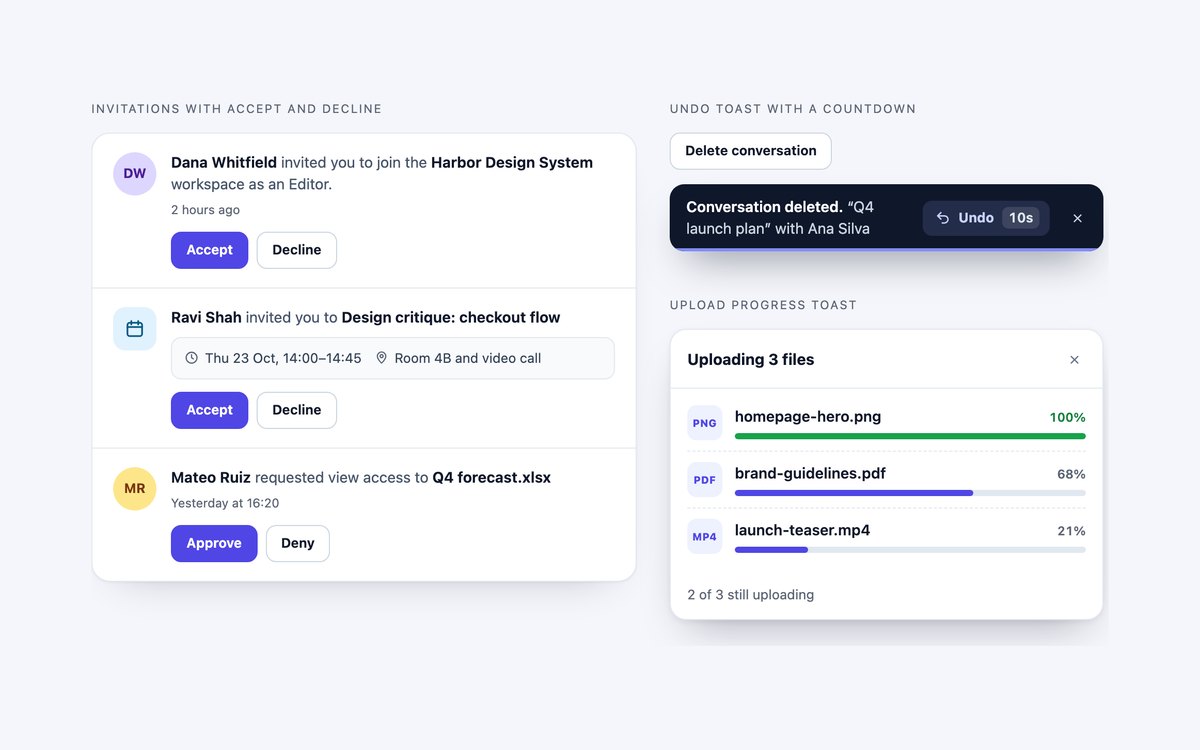Click the DW avatar for Dana Whitfield
The height and width of the screenshot is (750, 1200).
(135, 174)
